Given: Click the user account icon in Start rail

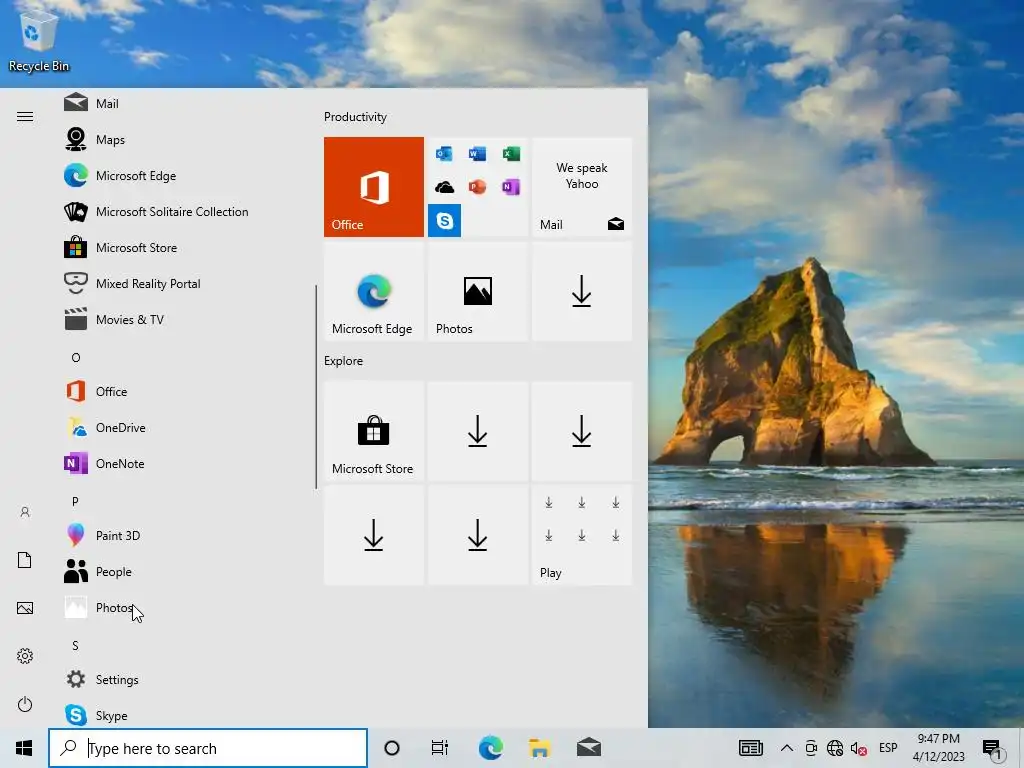Looking at the screenshot, I should click(x=25, y=512).
